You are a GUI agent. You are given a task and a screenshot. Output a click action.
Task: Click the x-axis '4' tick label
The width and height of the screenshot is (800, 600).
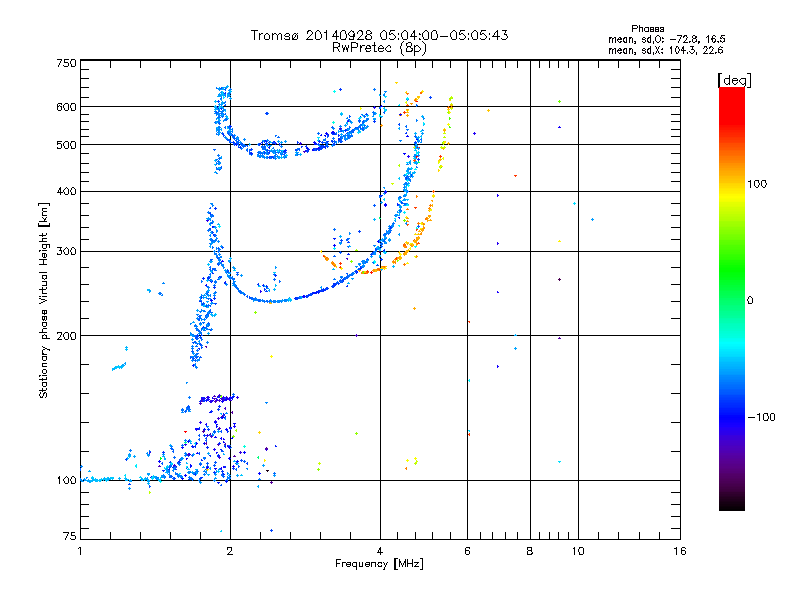[380, 551]
